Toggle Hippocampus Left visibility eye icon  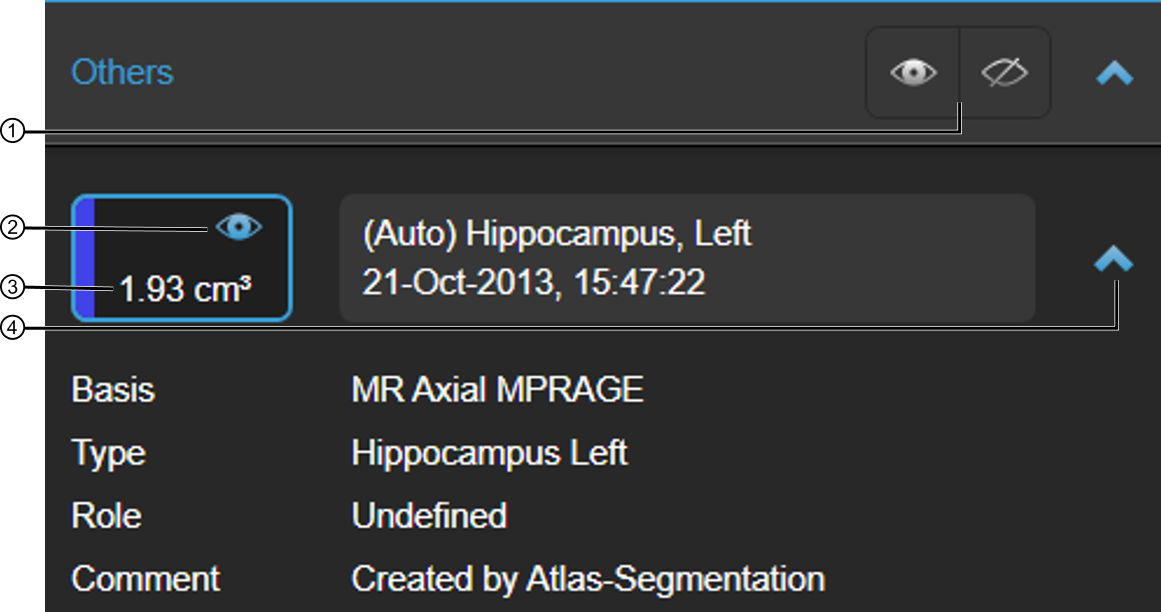tap(238, 226)
